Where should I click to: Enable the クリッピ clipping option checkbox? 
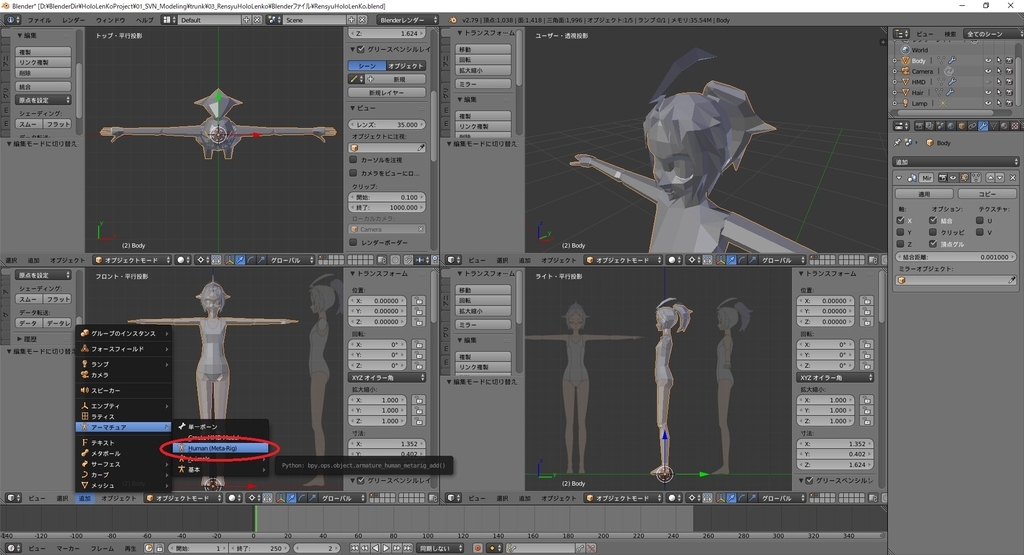933,232
